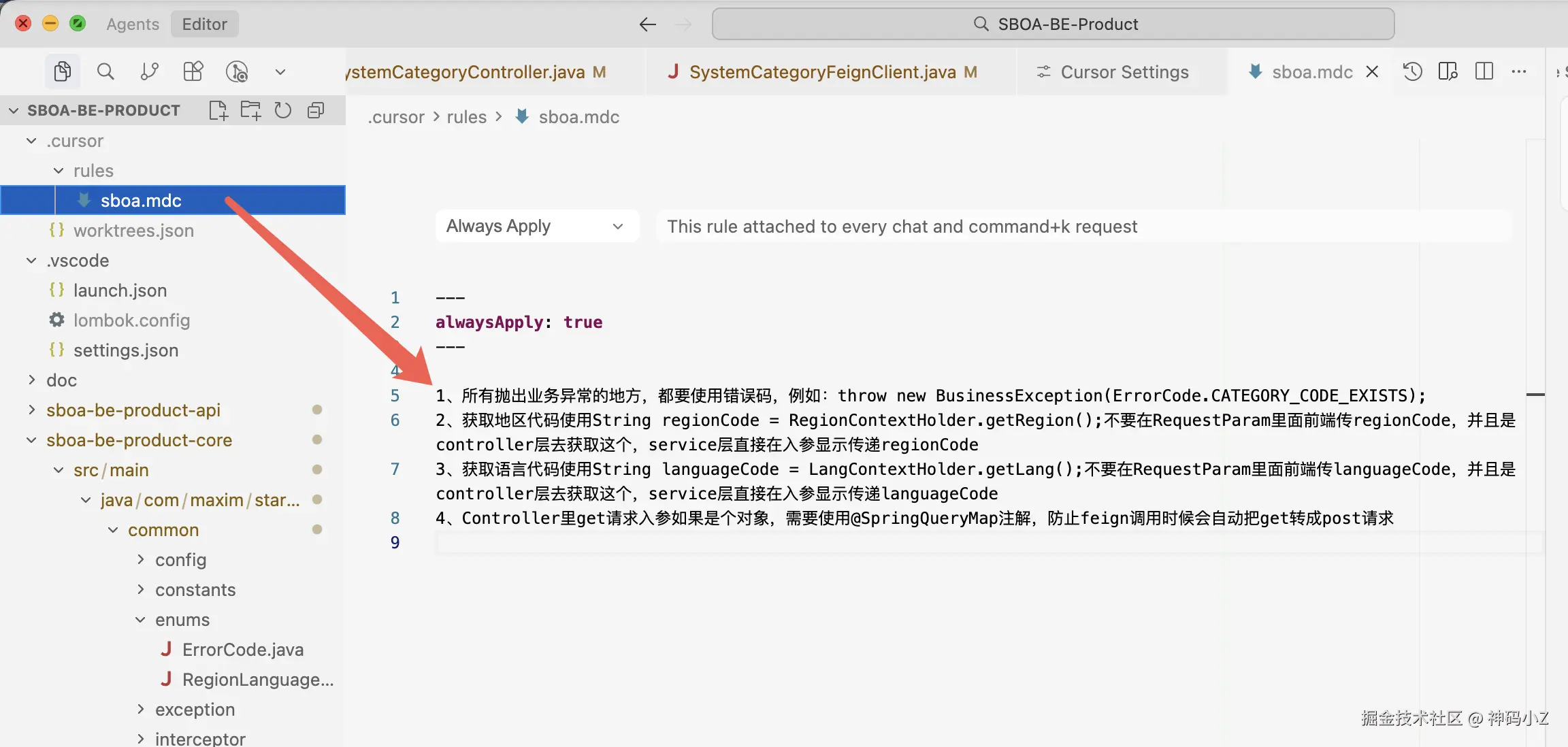
Task: Open ErrorCode.java in the tree
Action: pos(242,650)
